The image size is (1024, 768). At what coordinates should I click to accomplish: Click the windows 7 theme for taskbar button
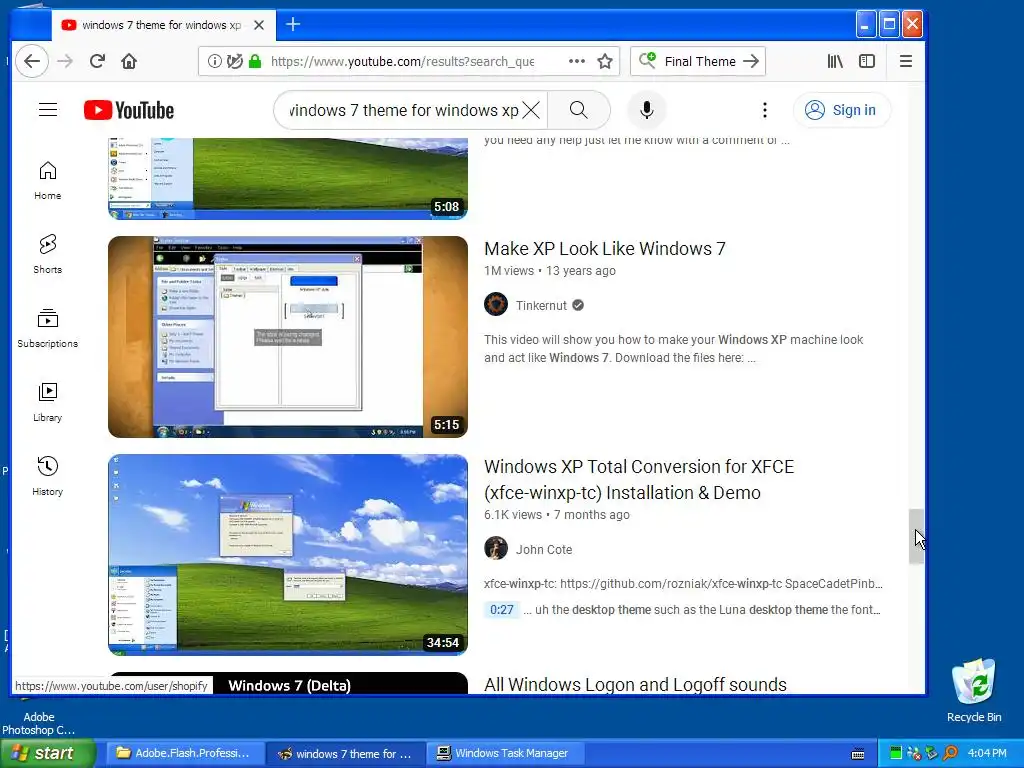[x=345, y=754]
